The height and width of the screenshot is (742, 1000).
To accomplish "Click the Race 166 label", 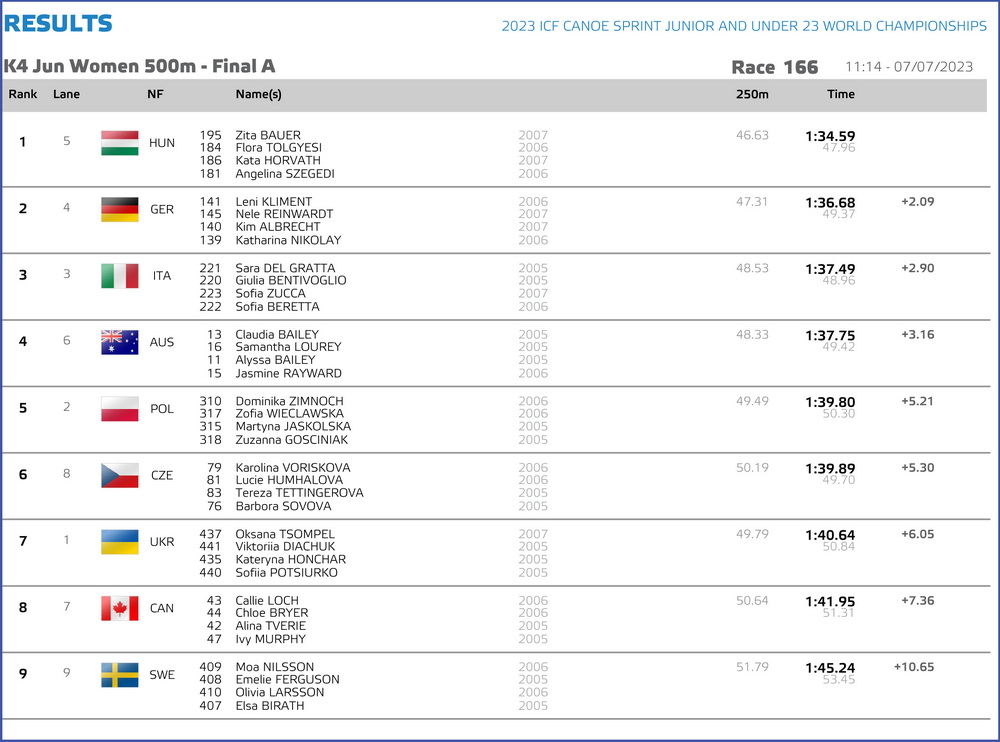I will (774, 67).
